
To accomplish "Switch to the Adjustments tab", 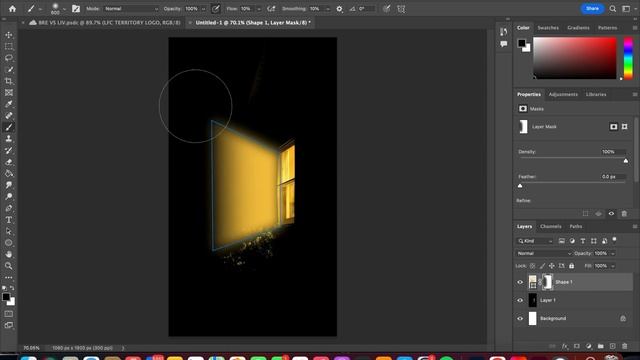I will pos(563,94).
